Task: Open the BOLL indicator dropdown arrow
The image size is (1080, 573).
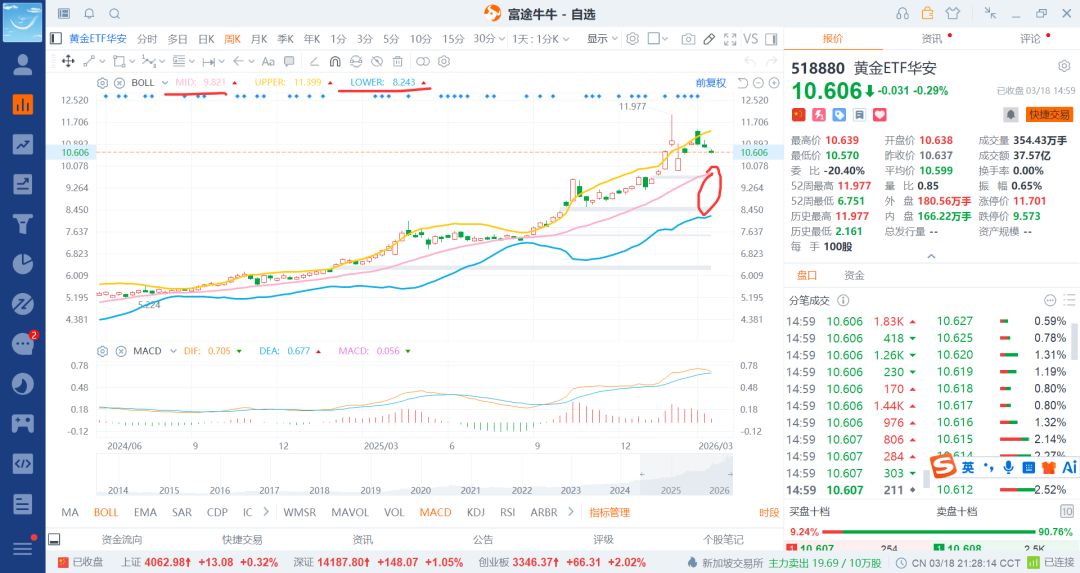Action: [x=165, y=83]
